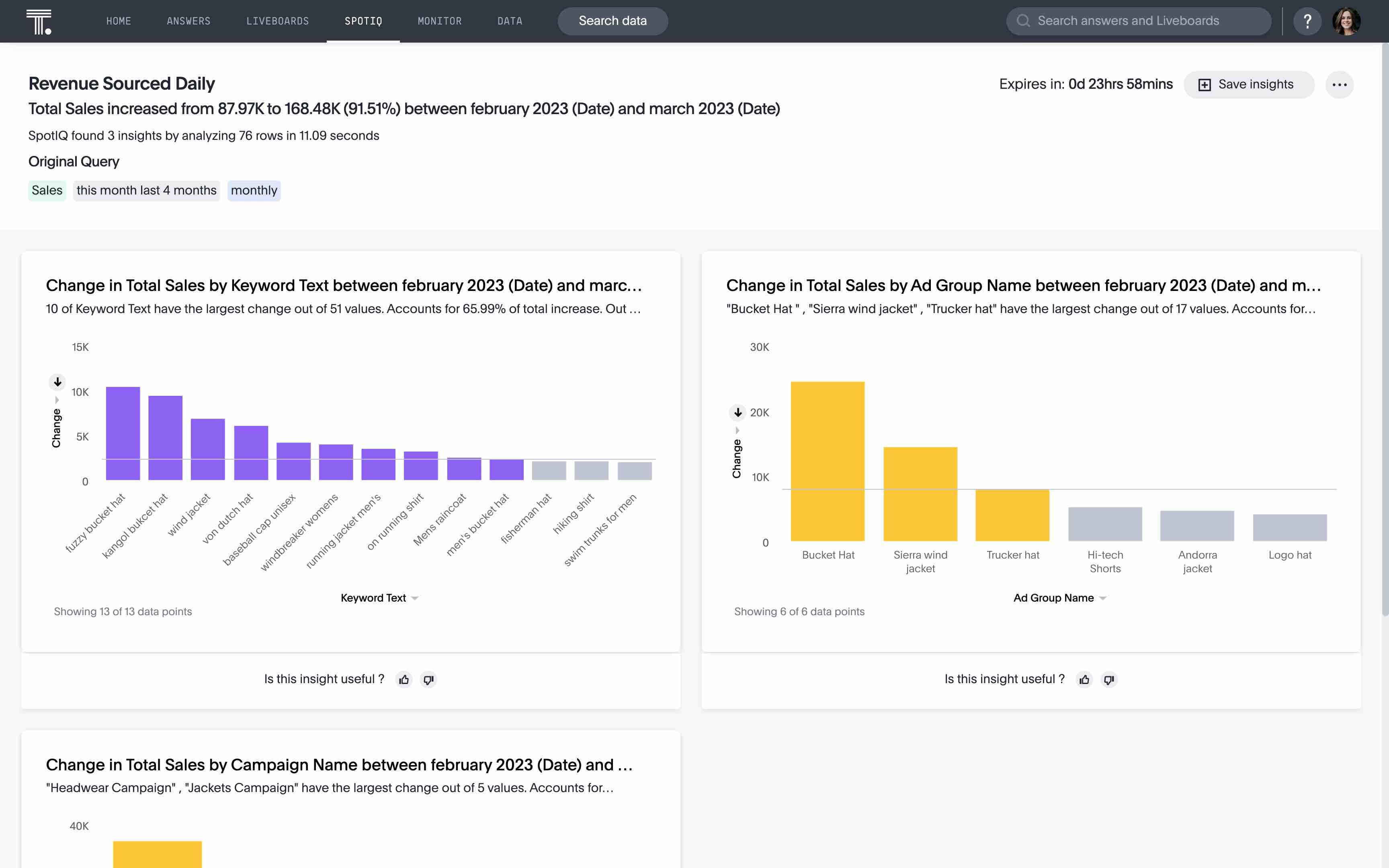Open the more options ellipsis menu
The width and height of the screenshot is (1389, 868).
(x=1339, y=84)
